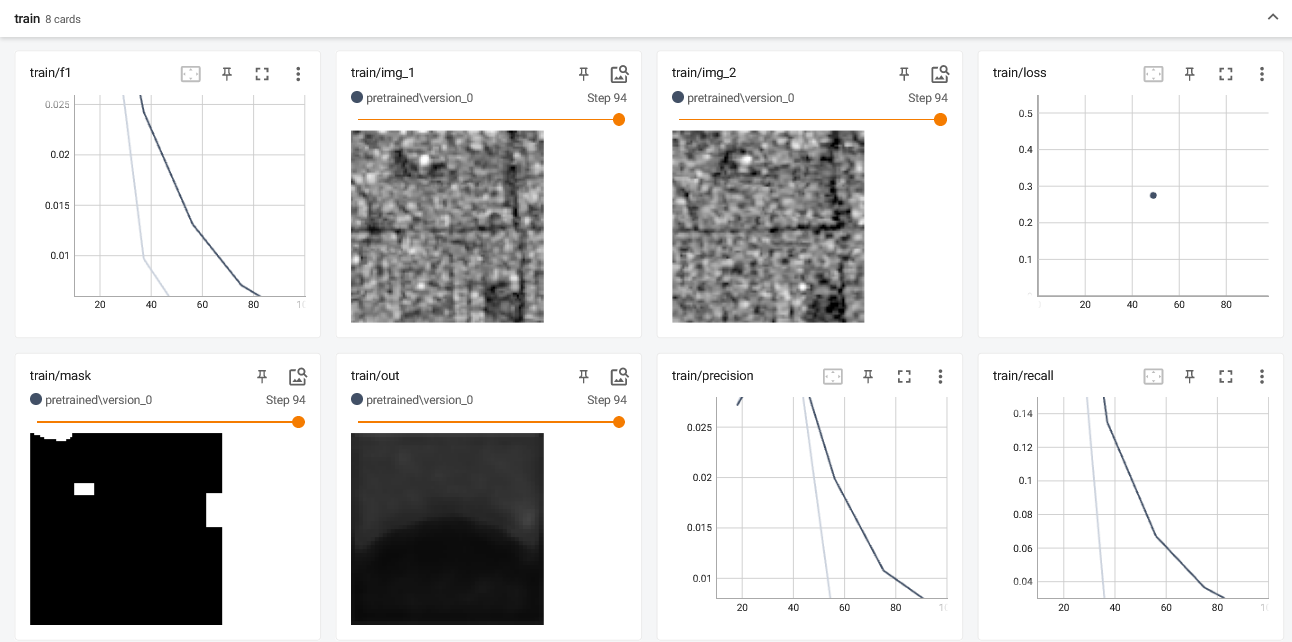Expand train/loss chart to full size
Screen dimensions: 1292x642
(1226, 73)
